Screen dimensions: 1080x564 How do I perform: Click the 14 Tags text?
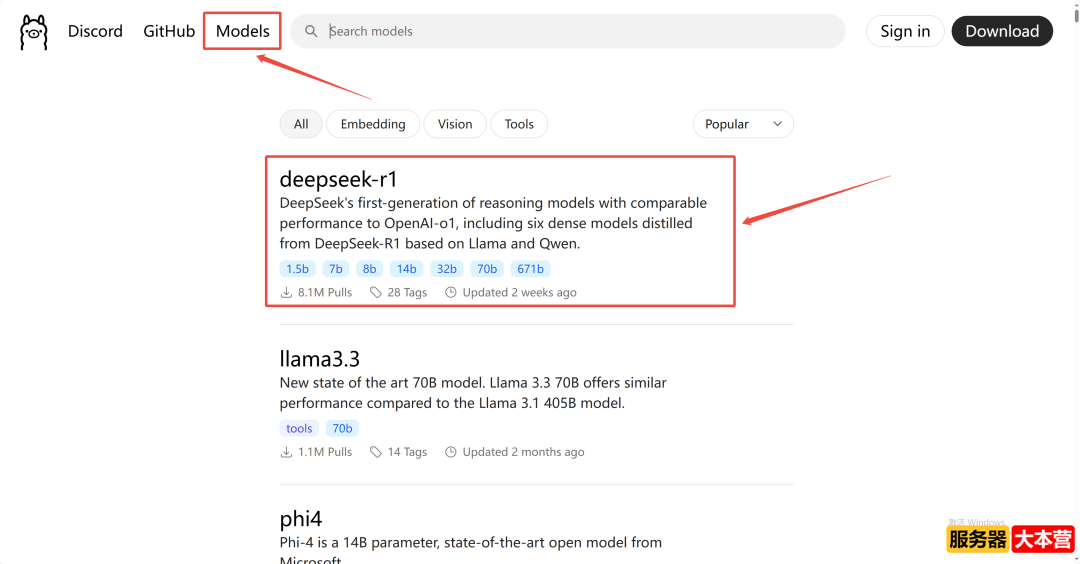click(x=407, y=452)
